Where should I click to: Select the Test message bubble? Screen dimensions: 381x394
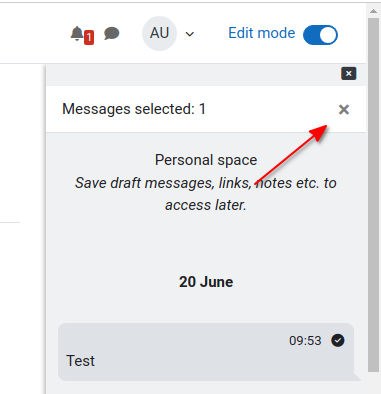tap(206, 352)
